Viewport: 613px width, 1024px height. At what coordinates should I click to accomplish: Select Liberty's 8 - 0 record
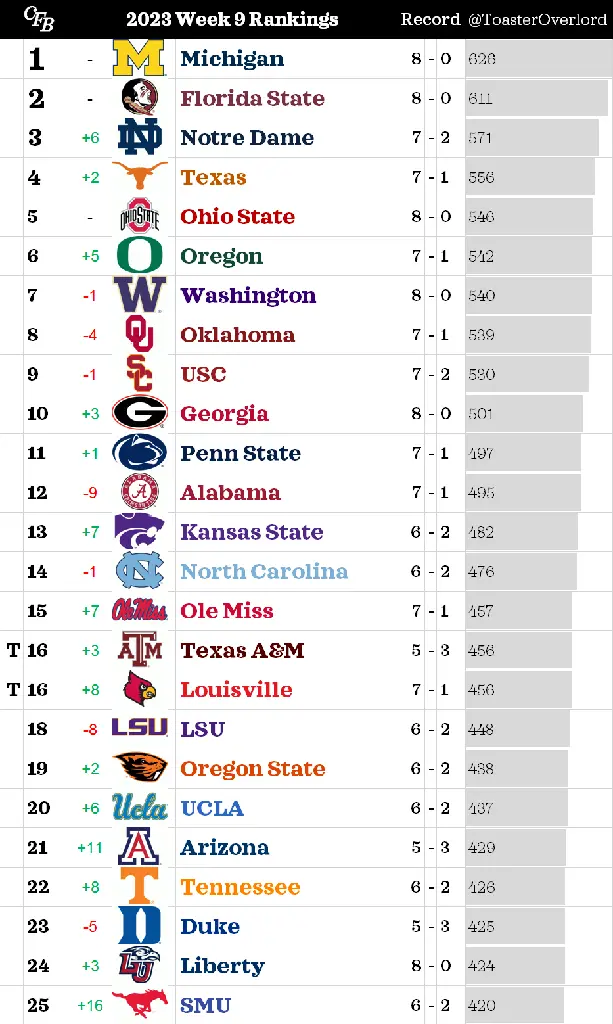coord(431,965)
